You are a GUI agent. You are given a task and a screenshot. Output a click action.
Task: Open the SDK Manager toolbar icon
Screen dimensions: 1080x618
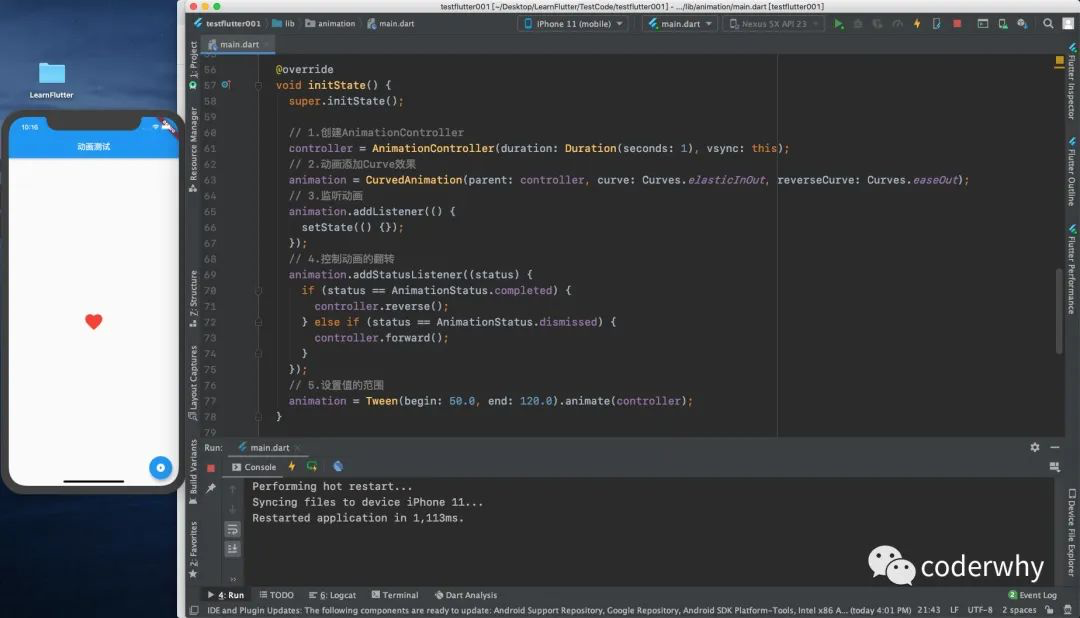pyautogui.click(x=1023, y=24)
